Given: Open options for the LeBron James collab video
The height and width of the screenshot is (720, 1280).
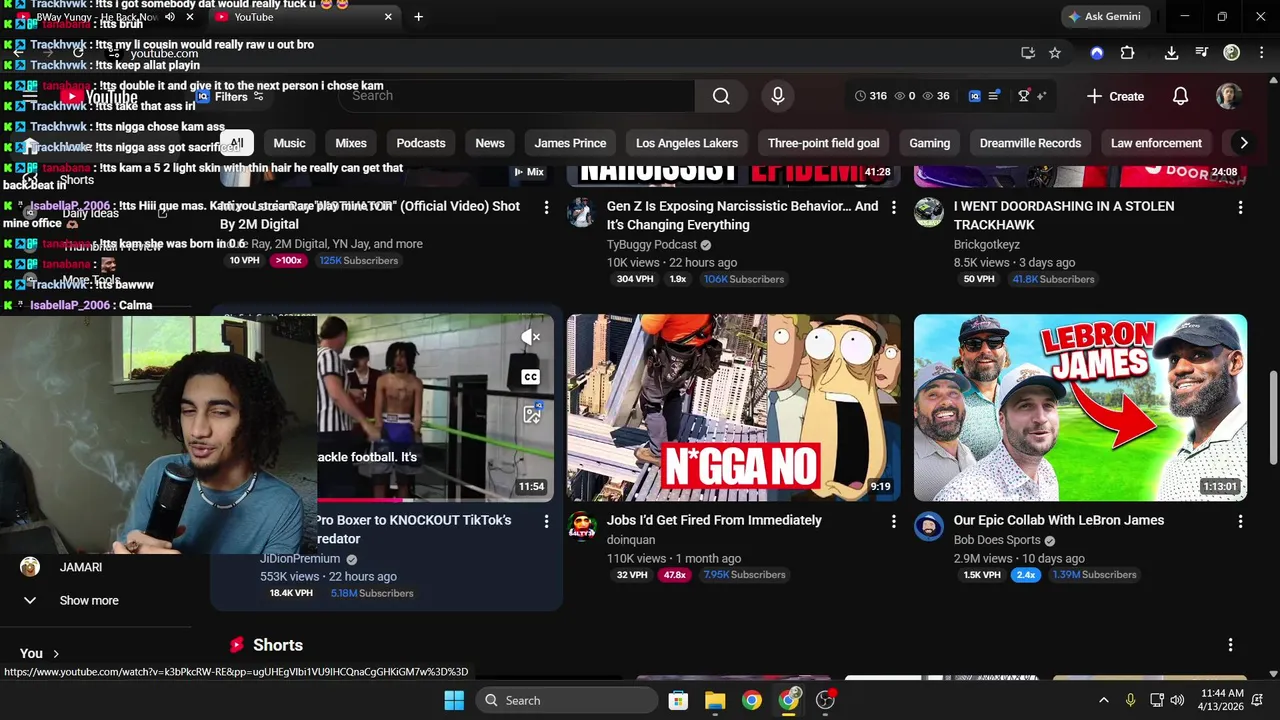Looking at the screenshot, I should [x=1240, y=521].
